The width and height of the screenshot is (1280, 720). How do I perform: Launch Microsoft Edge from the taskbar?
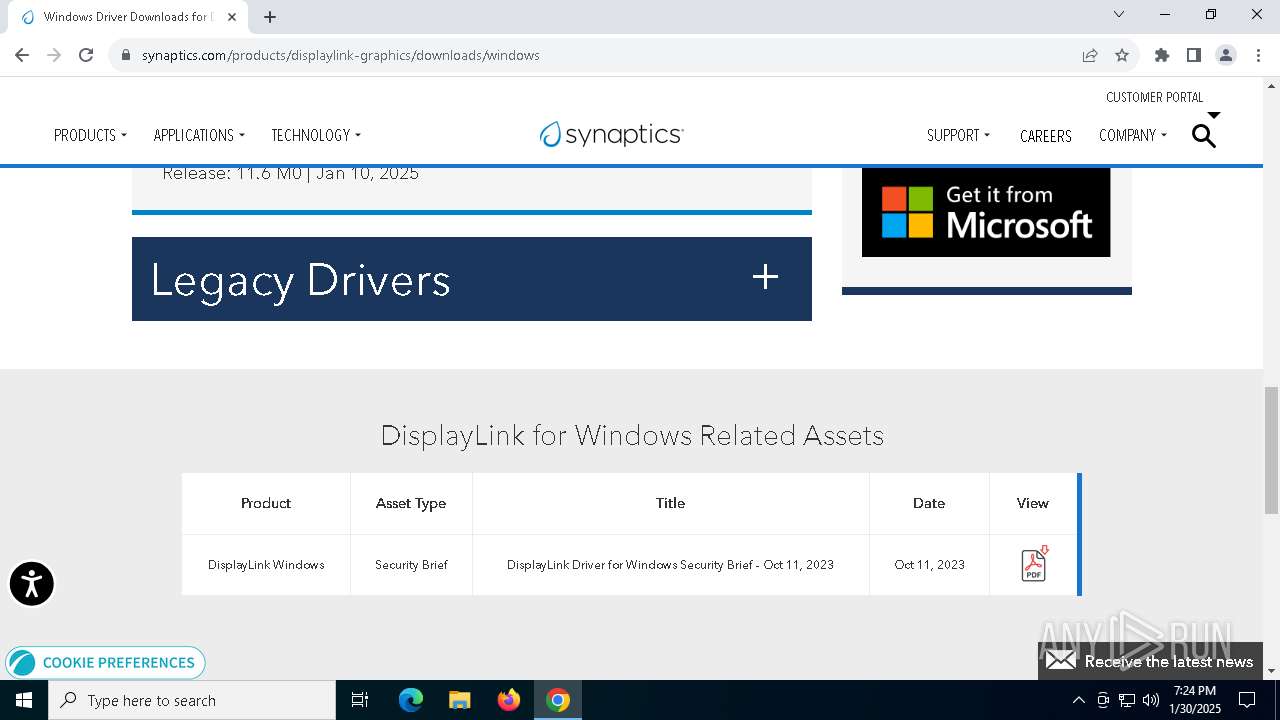[x=411, y=700]
